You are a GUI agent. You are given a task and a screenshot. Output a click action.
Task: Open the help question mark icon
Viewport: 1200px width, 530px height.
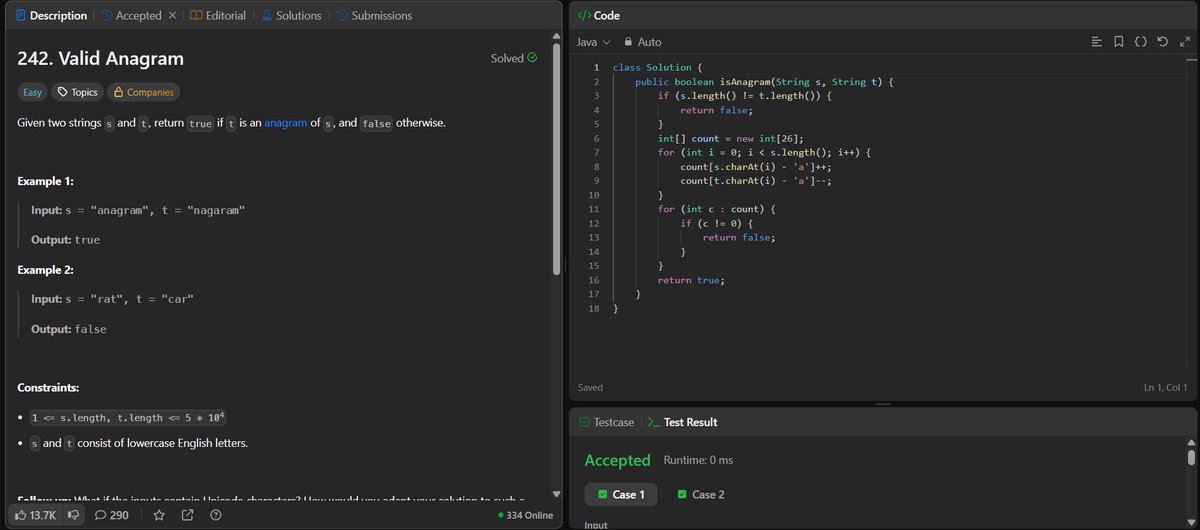(x=216, y=515)
